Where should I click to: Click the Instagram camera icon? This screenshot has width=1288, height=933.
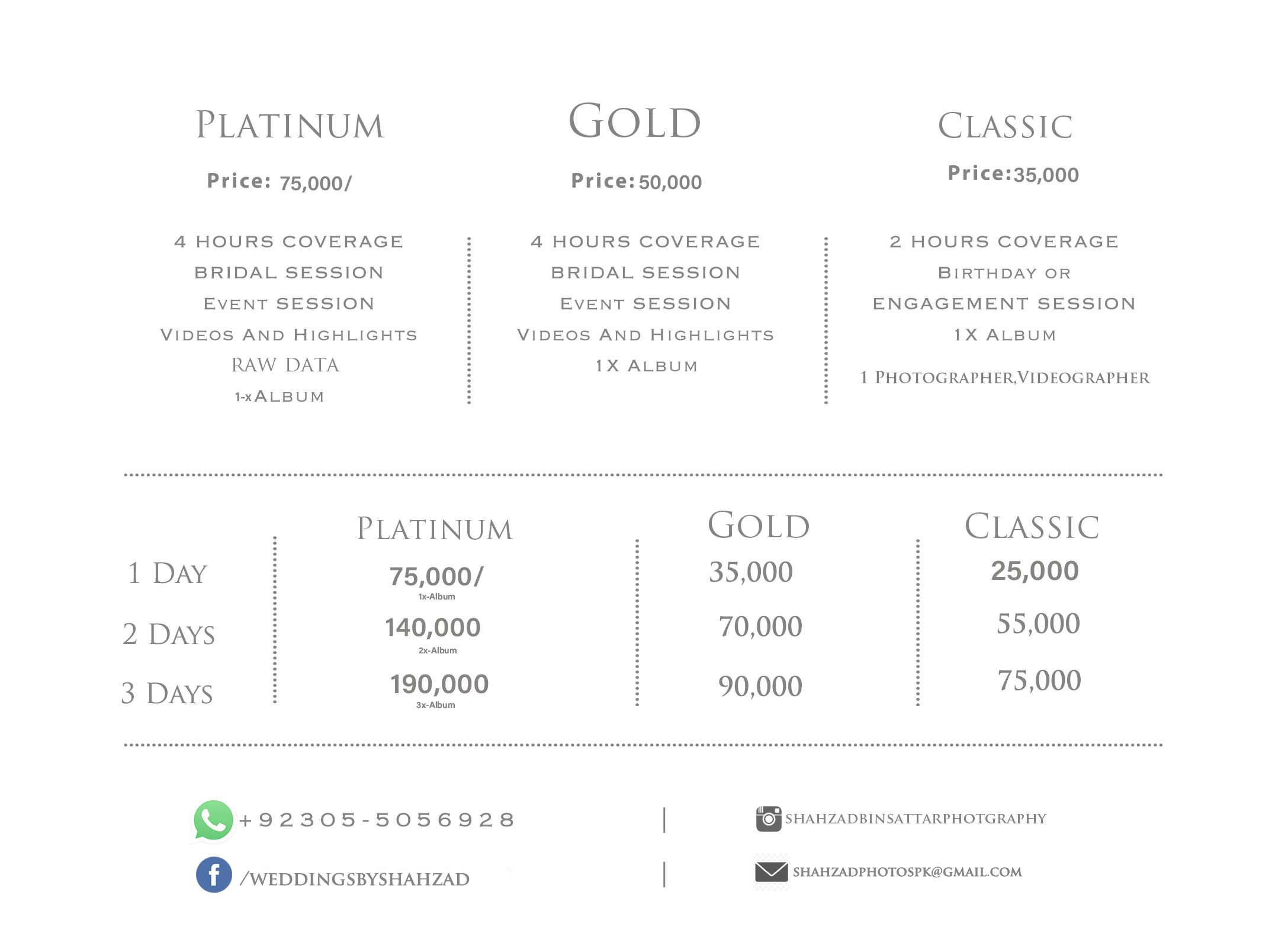(769, 819)
